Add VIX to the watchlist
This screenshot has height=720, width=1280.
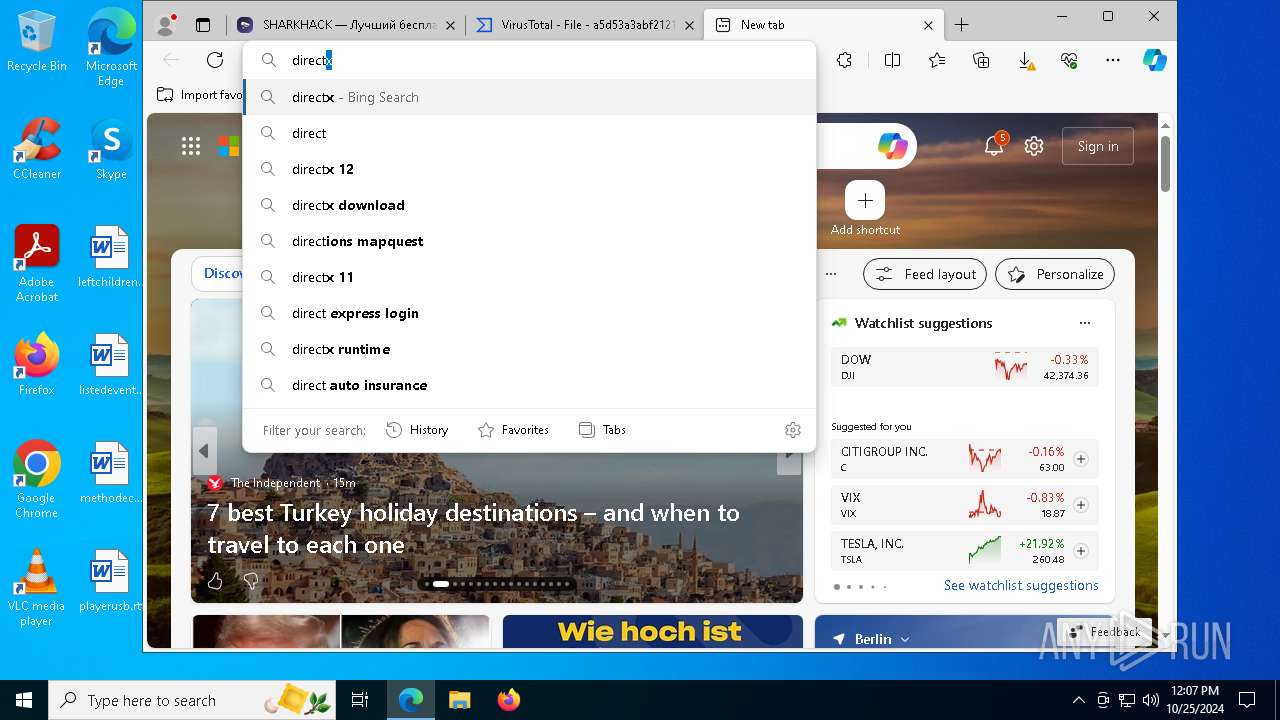point(1081,505)
